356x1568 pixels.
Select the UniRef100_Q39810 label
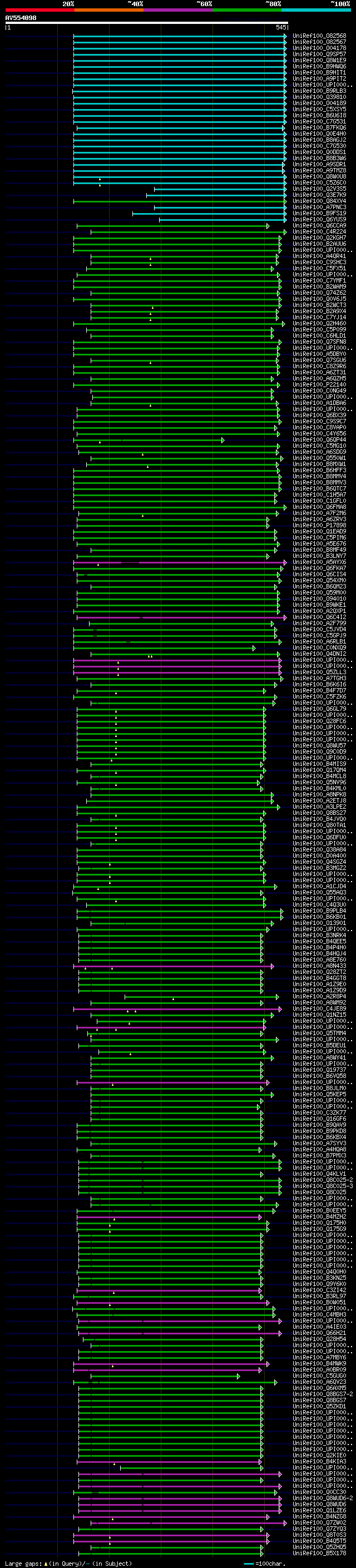click(x=319, y=97)
